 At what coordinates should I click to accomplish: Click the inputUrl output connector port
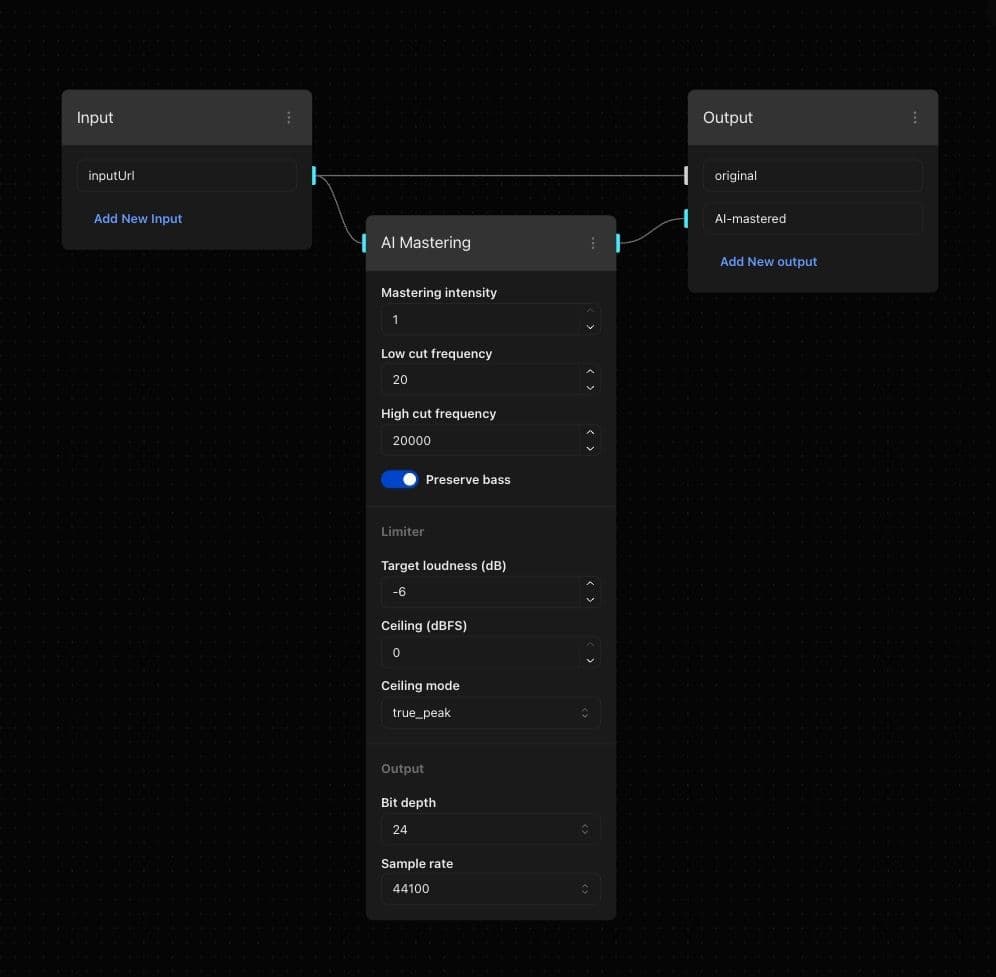pos(314,176)
